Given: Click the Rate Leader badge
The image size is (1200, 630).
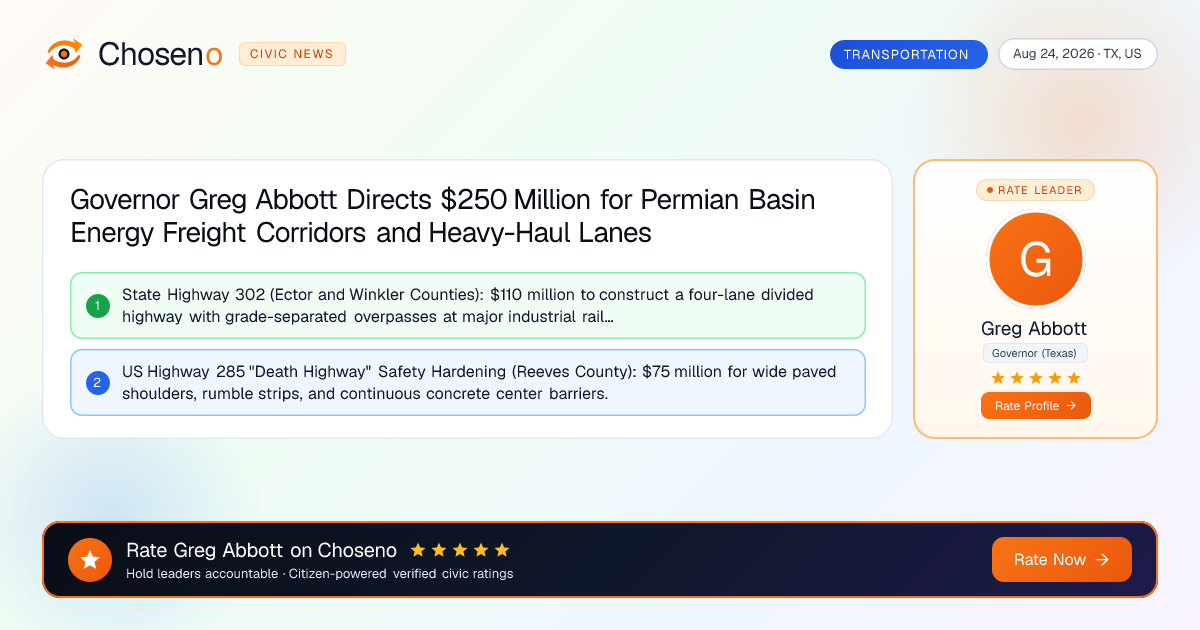Looking at the screenshot, I should 1035,190.
